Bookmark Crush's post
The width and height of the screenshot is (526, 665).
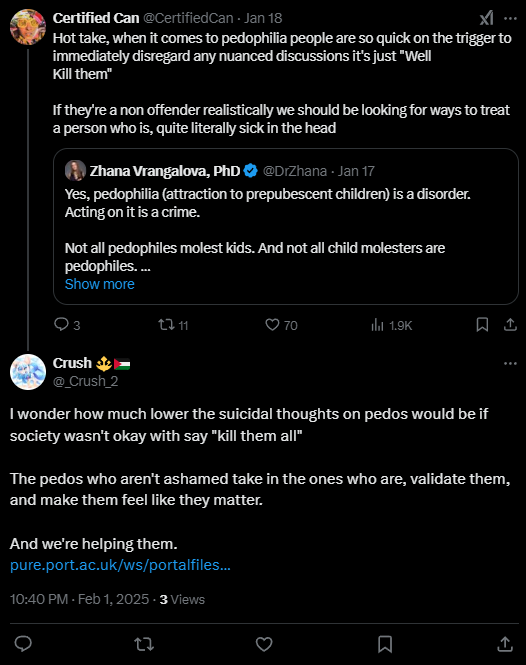pyautogui.click(x=385, y=644)
